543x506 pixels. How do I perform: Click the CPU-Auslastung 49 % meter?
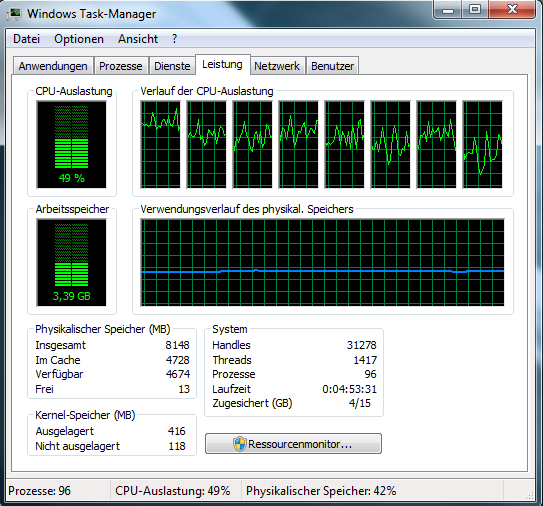click(71, 145)
